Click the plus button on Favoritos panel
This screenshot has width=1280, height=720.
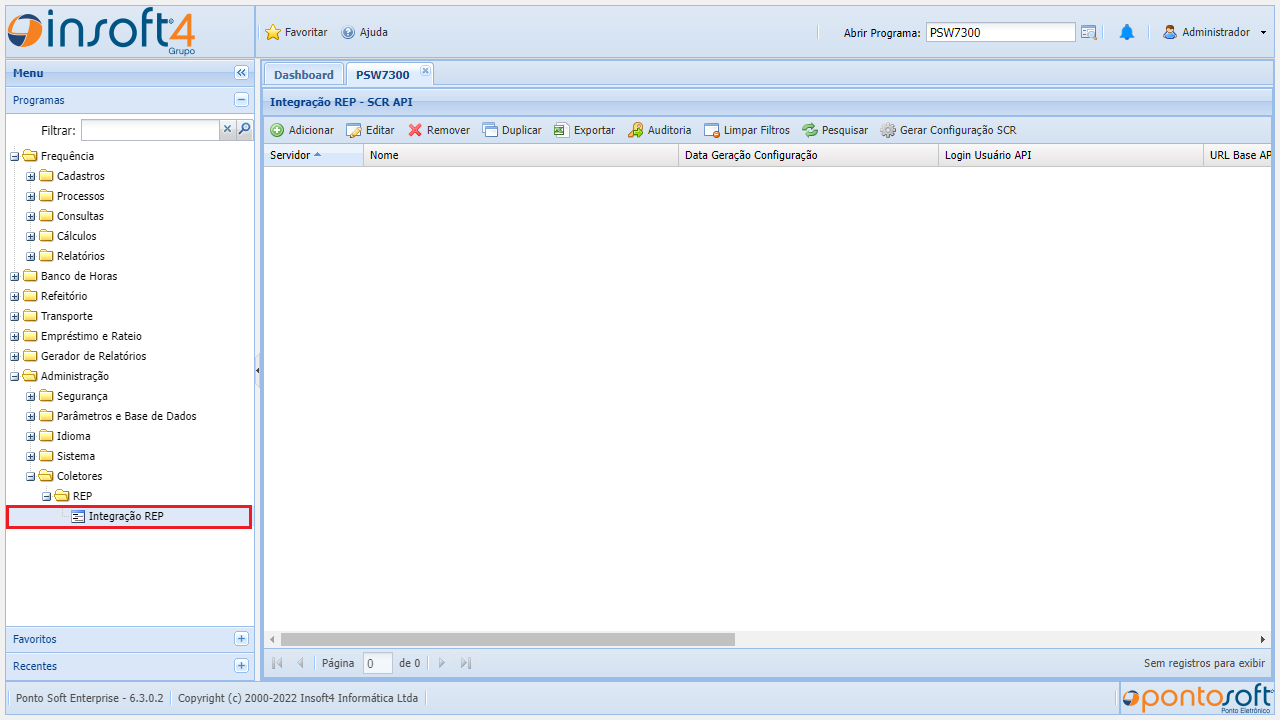241,638
